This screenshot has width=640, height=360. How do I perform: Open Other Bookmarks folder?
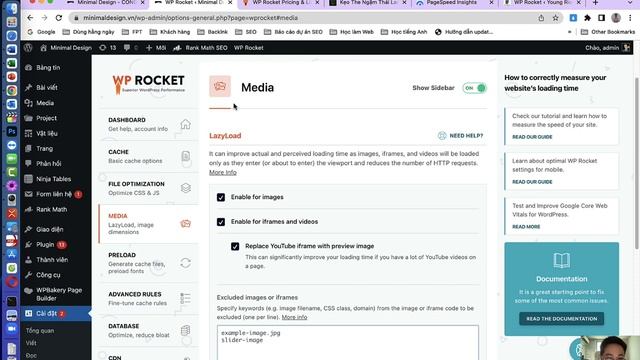click(608, 32)
